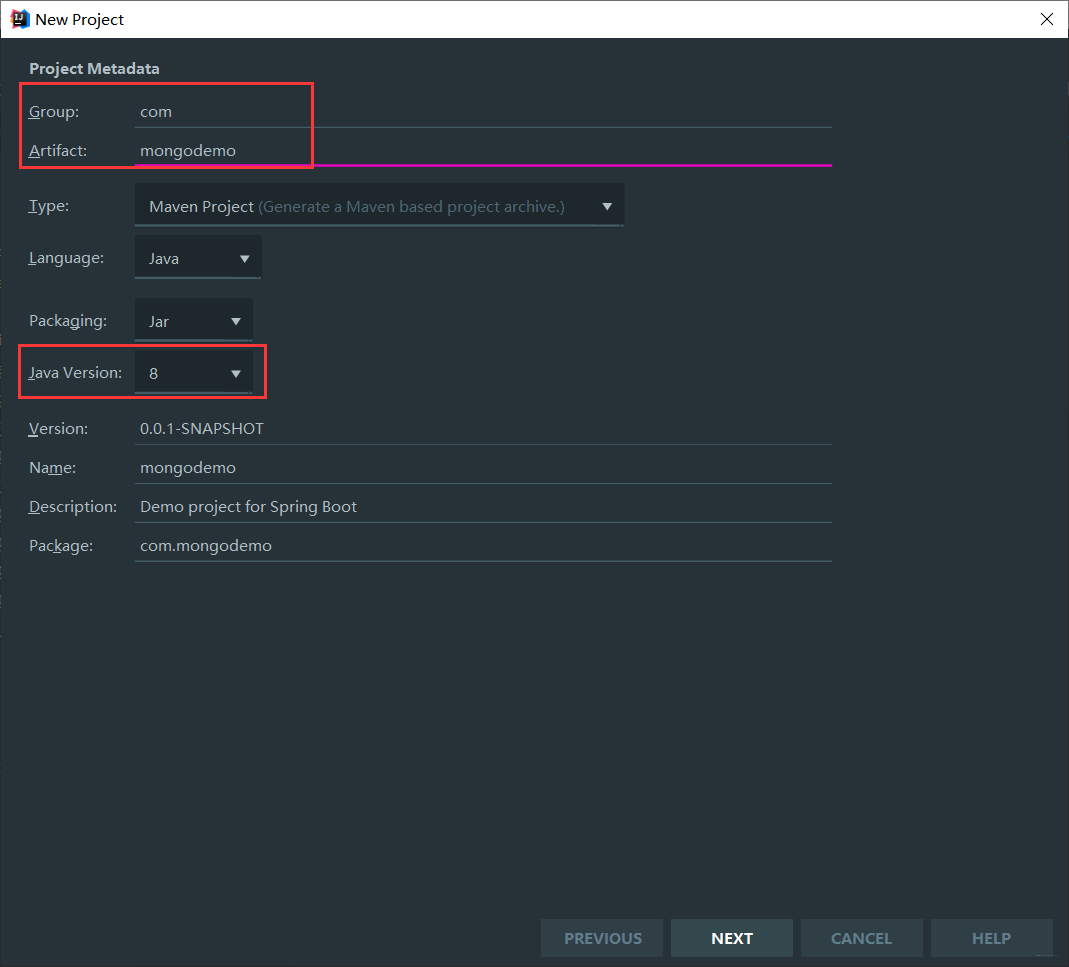Screen dimensions: 1069x967
Task: Open the Java Version dropdown
Action: click(193, 374)
